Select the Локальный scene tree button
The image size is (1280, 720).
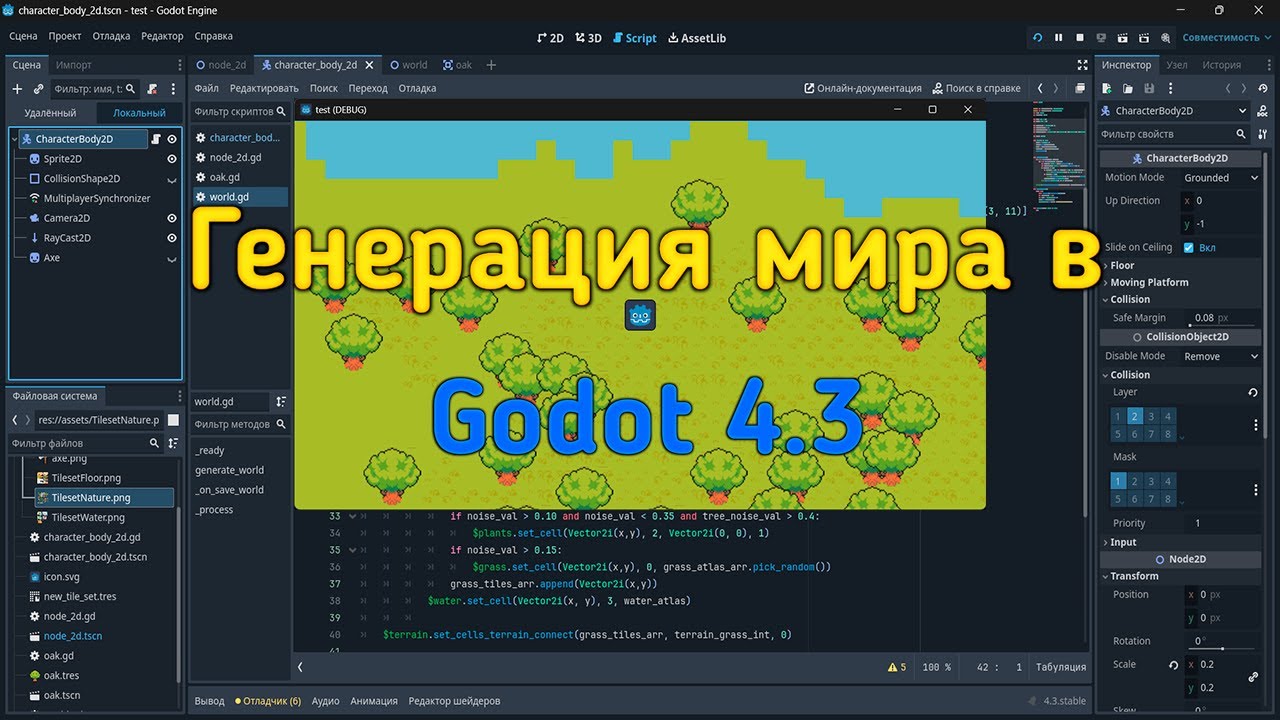pos(139,113)
